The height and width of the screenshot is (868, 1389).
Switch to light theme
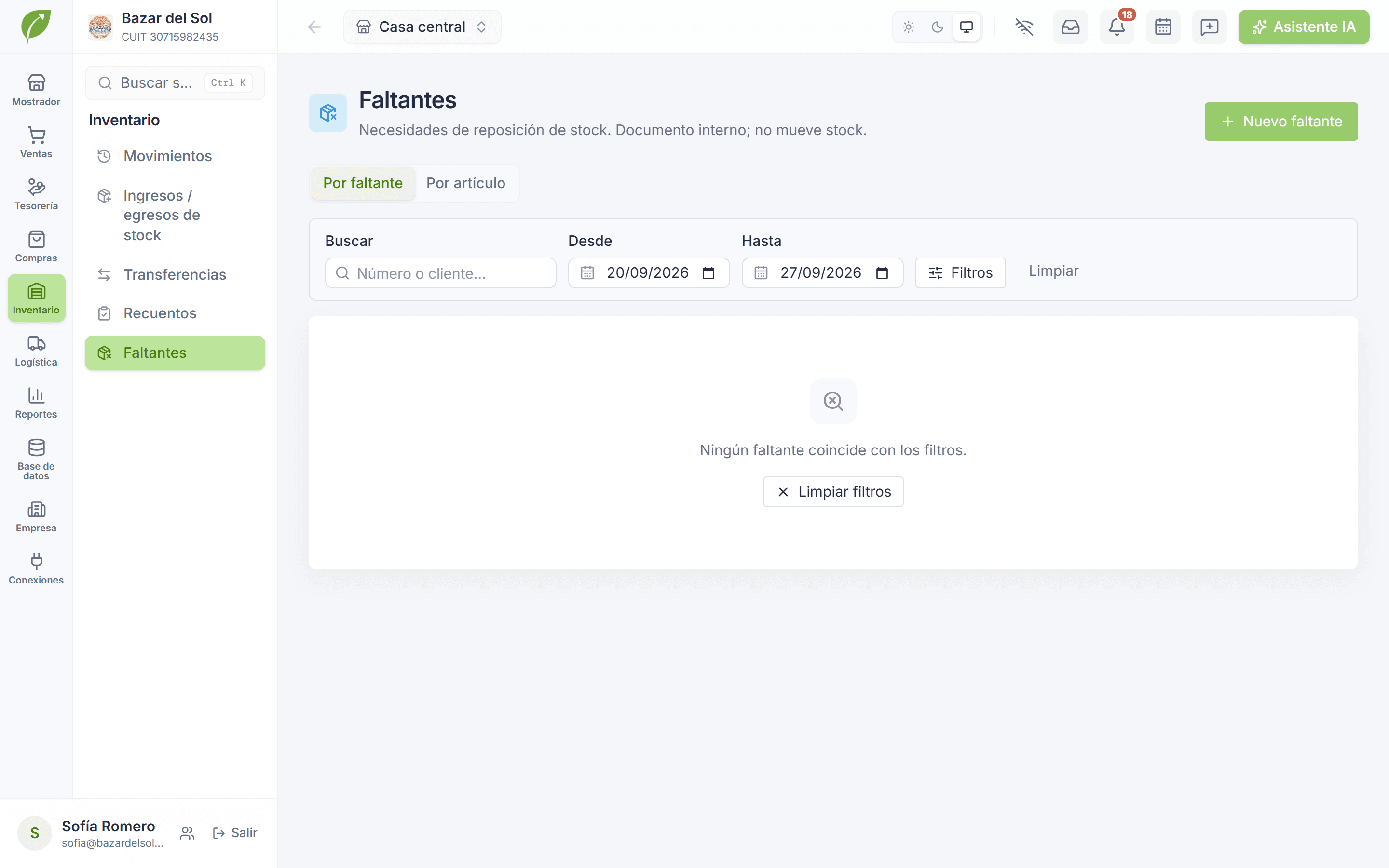pos(909,27)
